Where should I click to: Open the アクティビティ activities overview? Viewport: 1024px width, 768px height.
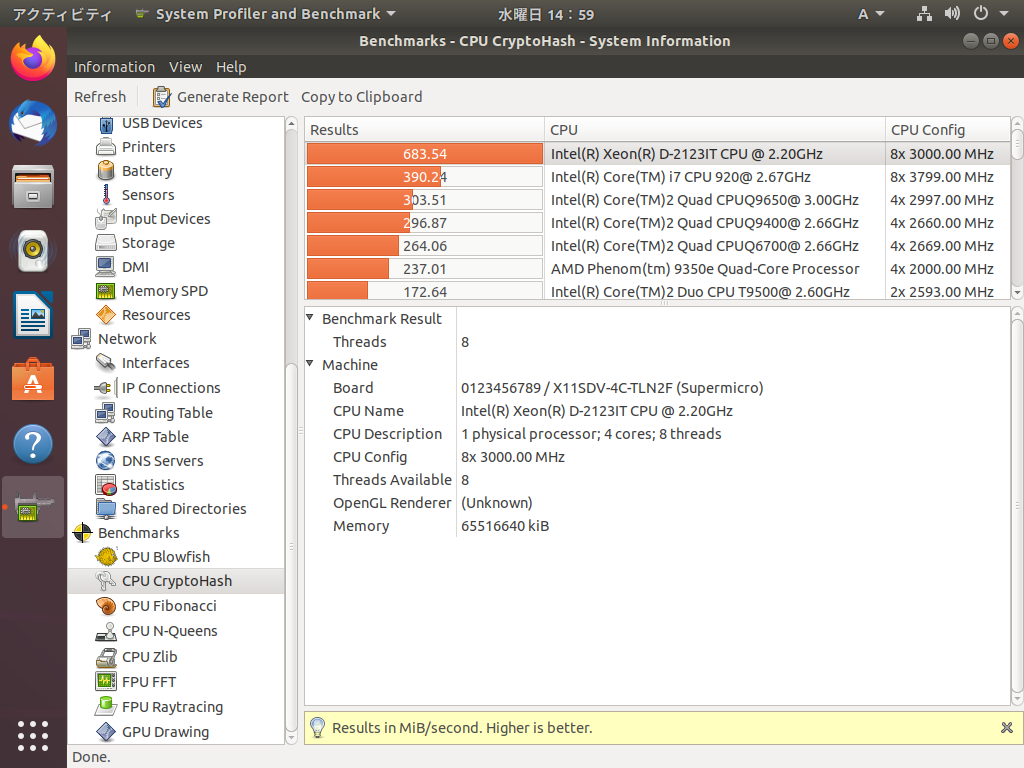63,14
